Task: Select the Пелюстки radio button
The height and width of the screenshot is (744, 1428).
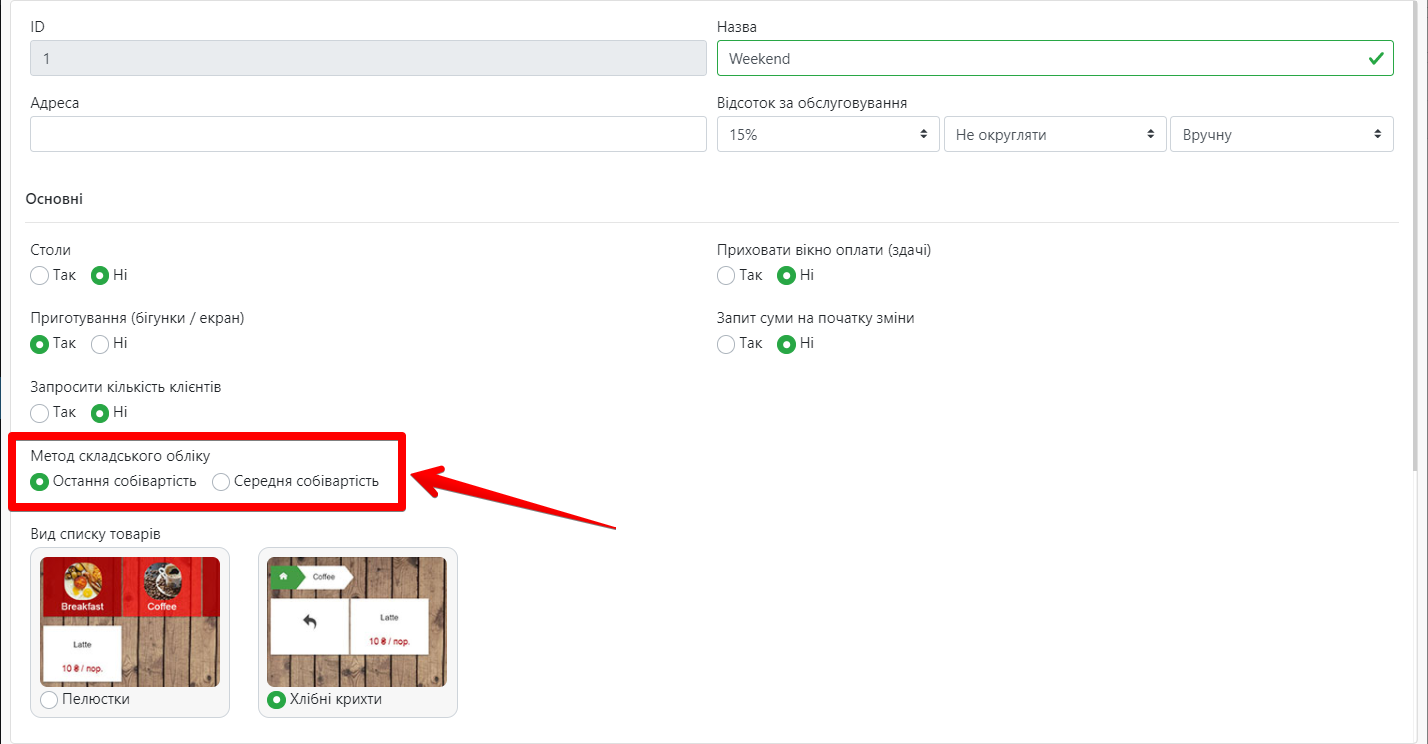Action: (x=49, y=699)
